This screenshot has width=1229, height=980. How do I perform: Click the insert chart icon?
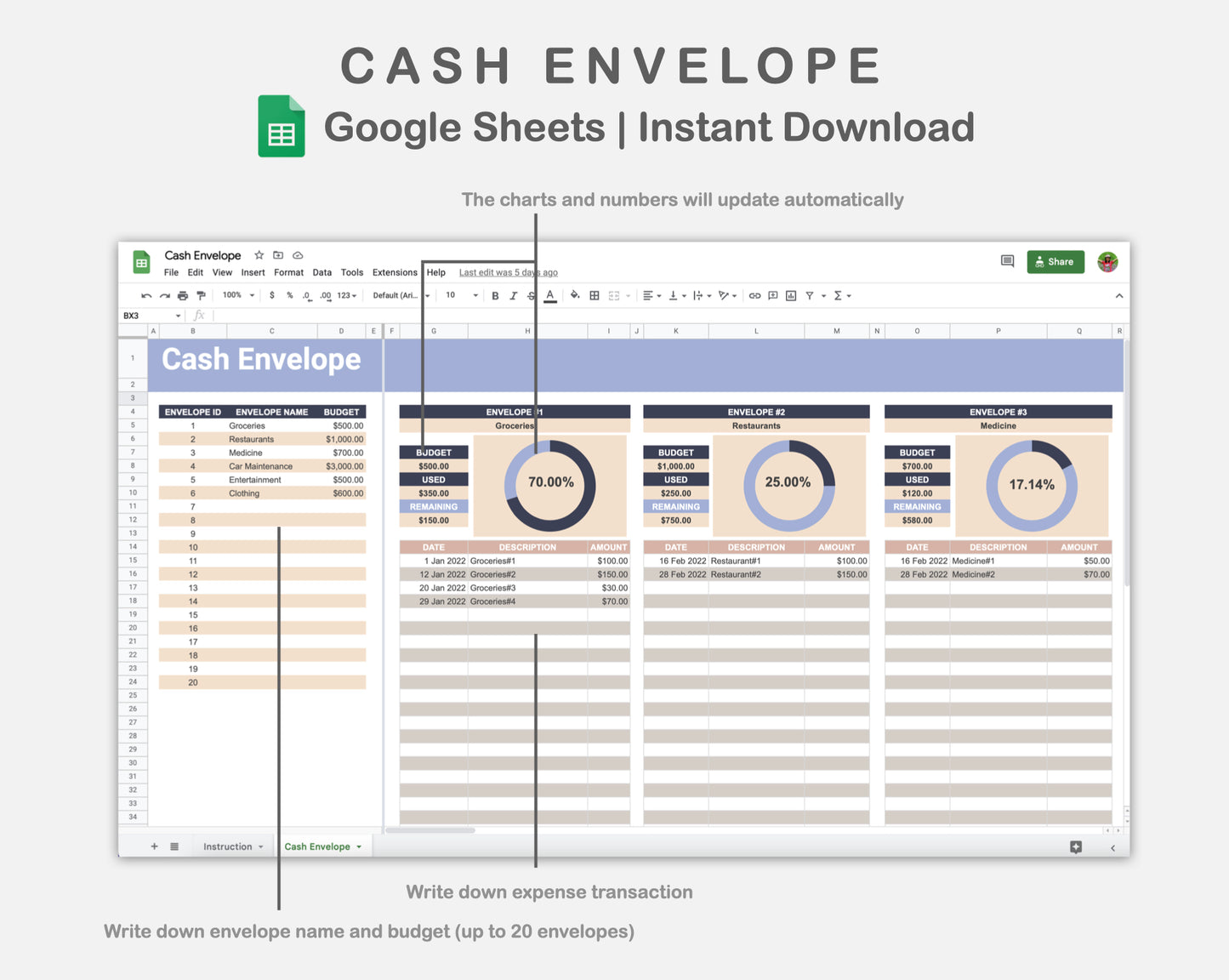[x=791, y=296]
